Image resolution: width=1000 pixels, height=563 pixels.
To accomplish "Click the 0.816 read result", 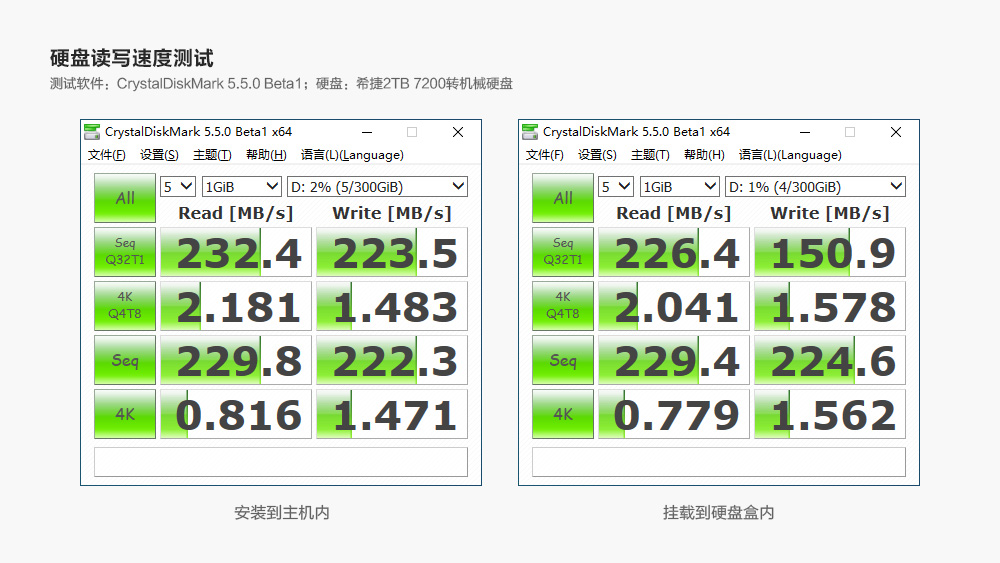I will 236,414.
